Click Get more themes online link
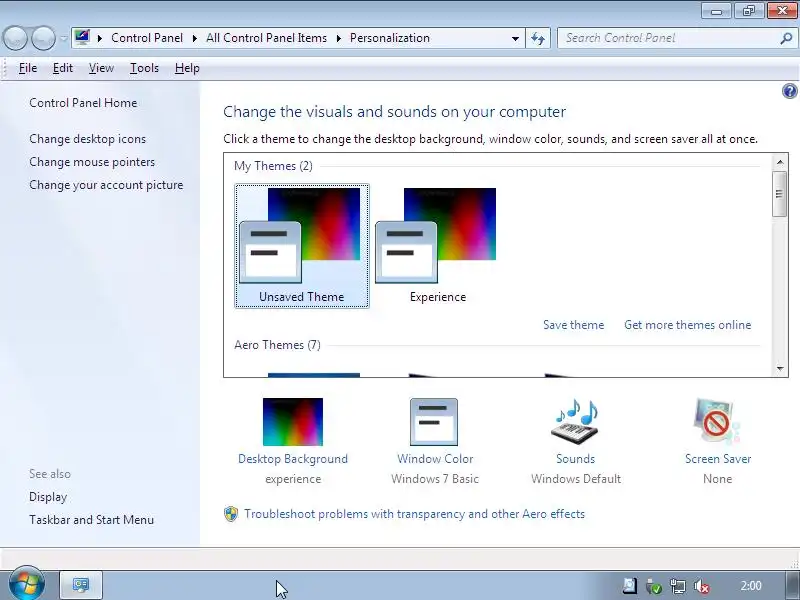The width and height of the screenshot is (800, 600). [x=687, y=325]
